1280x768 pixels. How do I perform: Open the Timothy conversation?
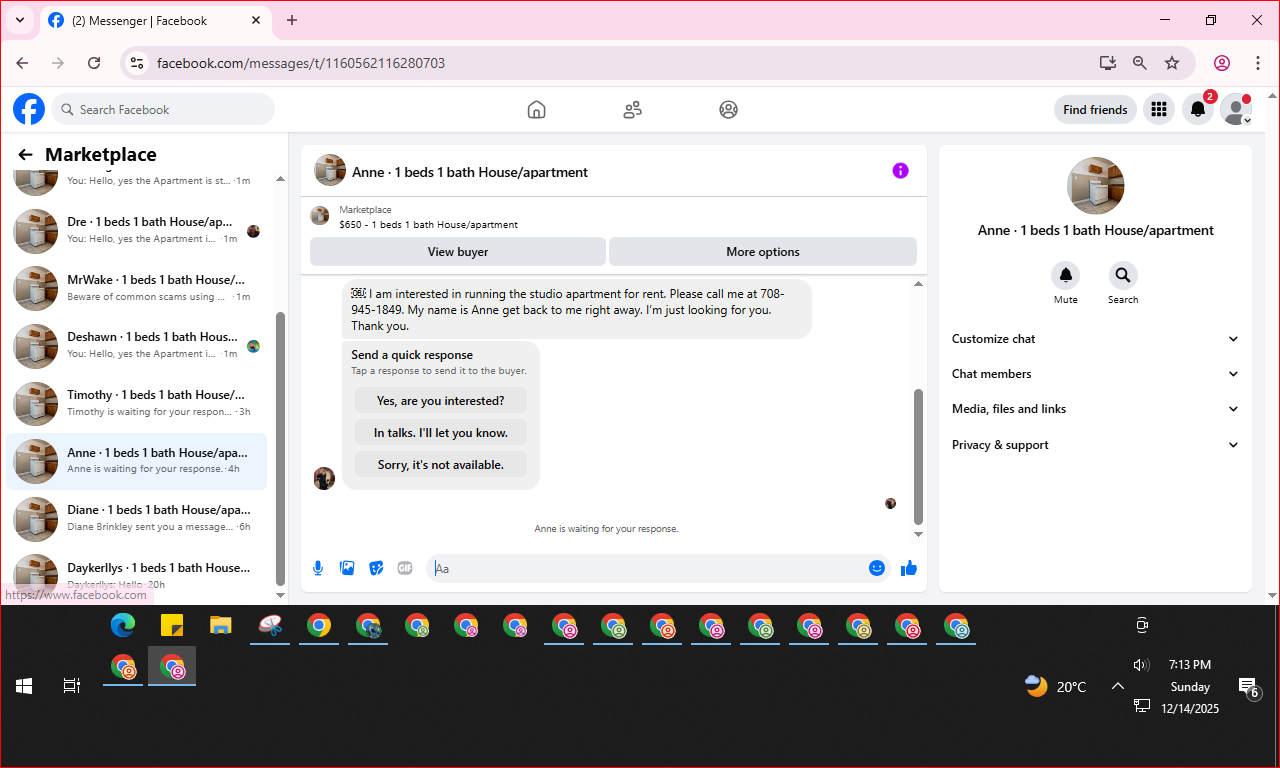click(137, 403)
